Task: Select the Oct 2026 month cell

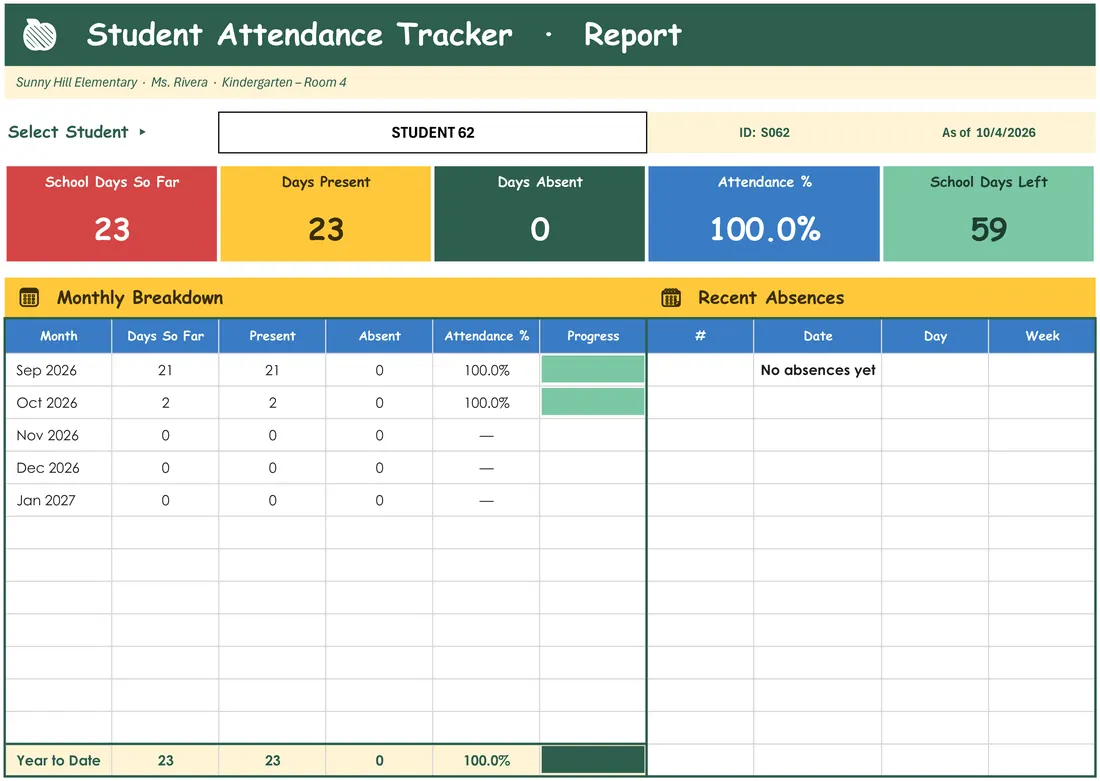Action: pos(59,403)
